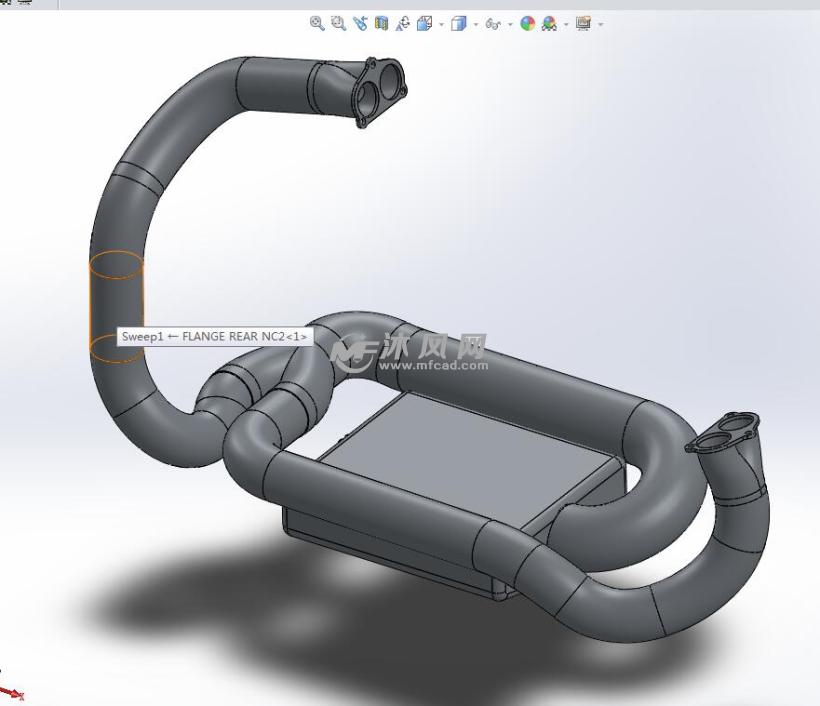Click the Display Style icon
The height and width of the screenshot is (706, 820).
coord(458,22)
